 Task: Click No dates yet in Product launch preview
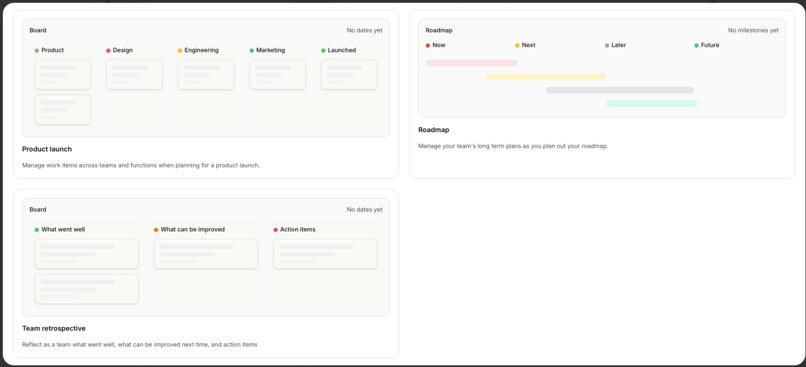(x=364, y=30)
